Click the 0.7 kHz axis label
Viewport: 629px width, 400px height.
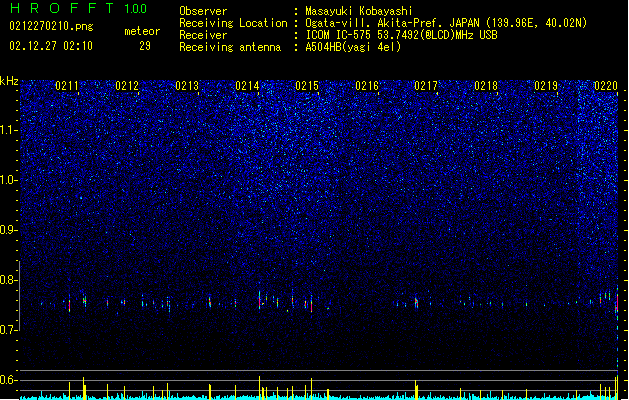coord(9,330)
